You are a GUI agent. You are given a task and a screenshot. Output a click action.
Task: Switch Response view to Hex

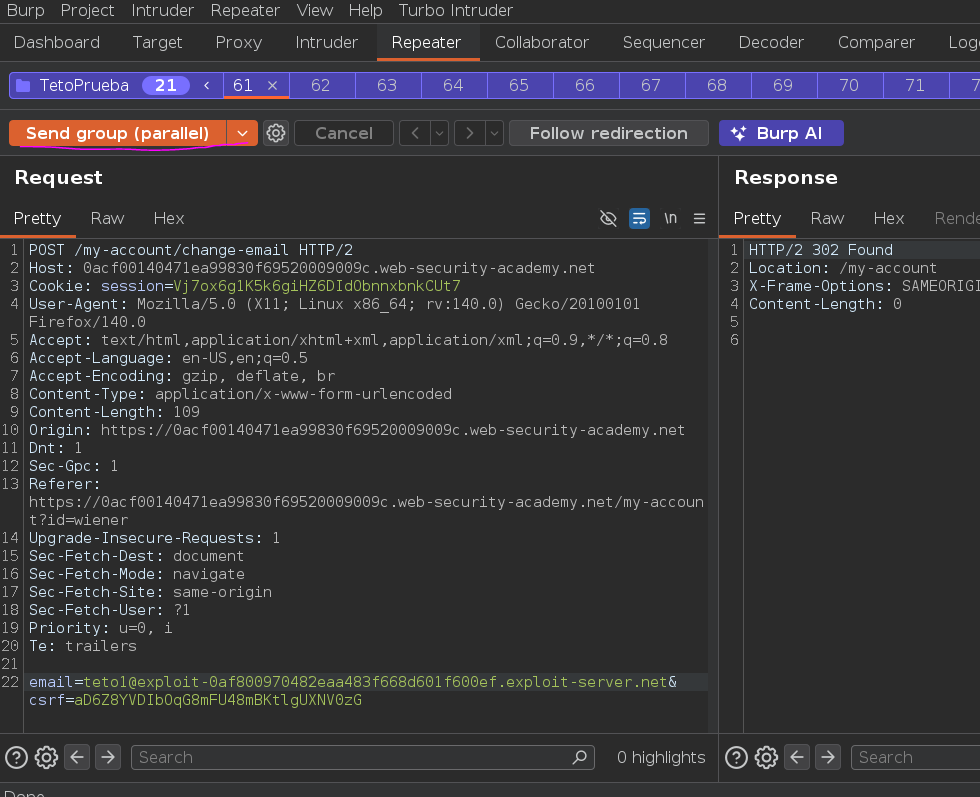[x=889, y=218]
